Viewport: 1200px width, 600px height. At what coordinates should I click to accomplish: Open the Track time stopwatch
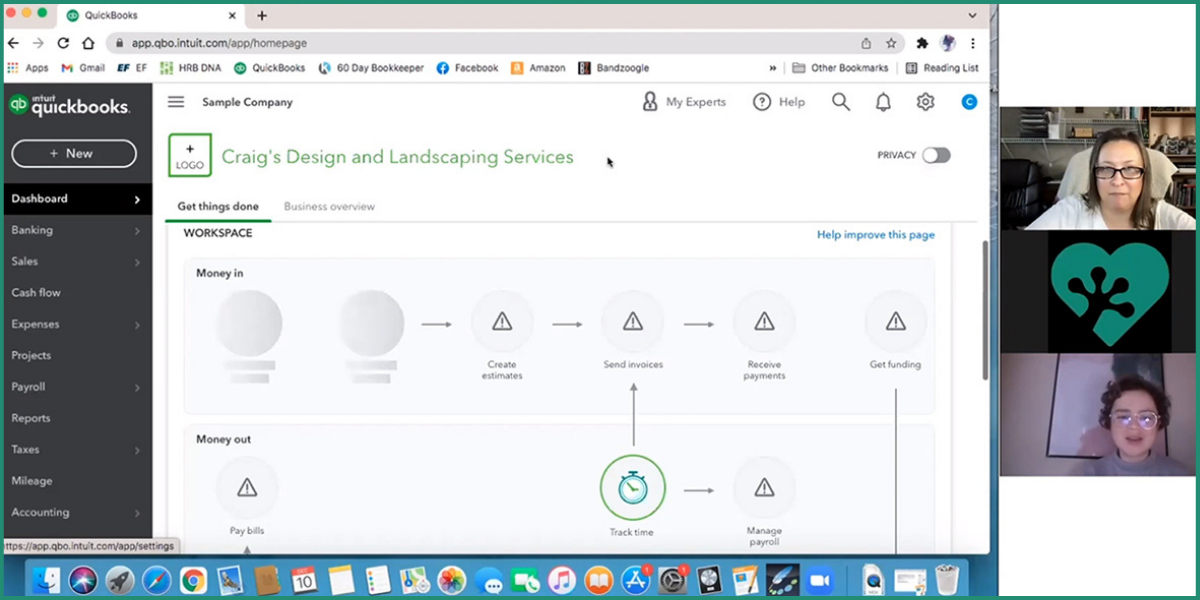632,488
